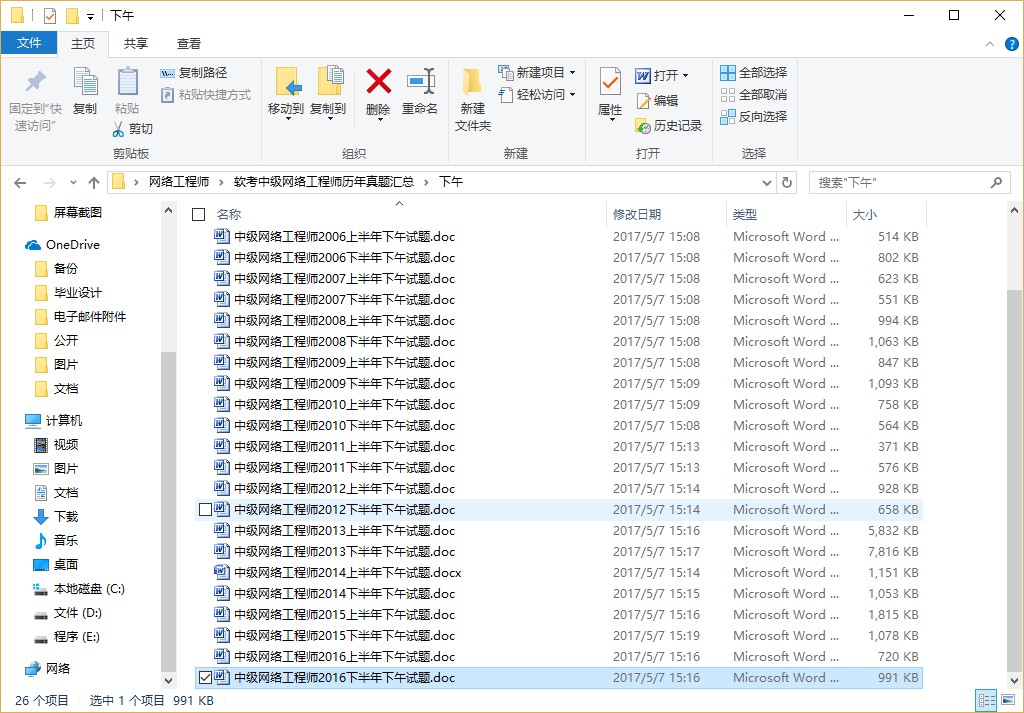Click the red Delete (删除) icon
1024x713 pixels.
click(x=378, y=82)
